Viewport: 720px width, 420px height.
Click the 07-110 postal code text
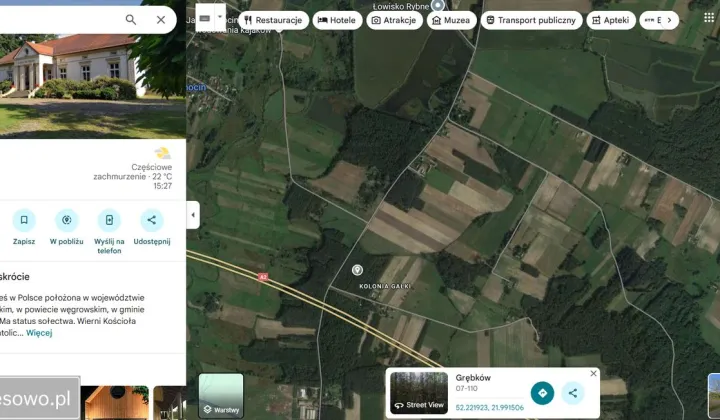[x=467, y=388]
